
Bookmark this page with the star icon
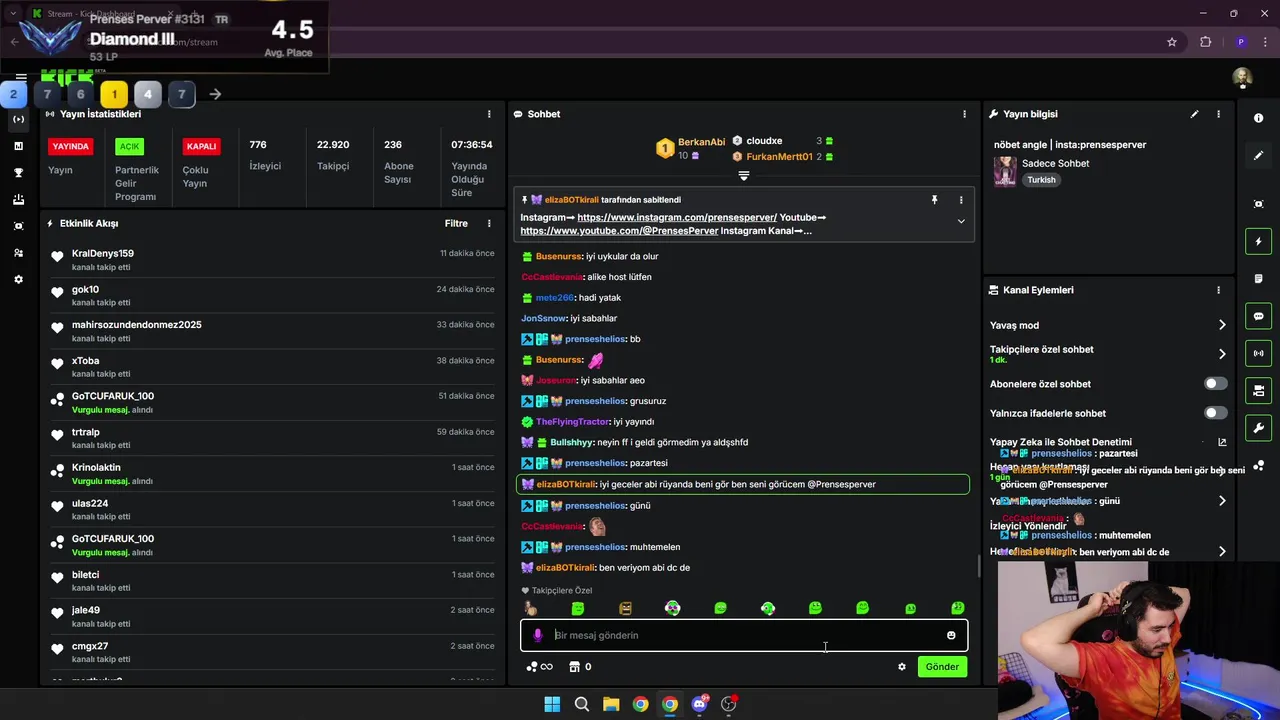click(x=1172, y=42)
